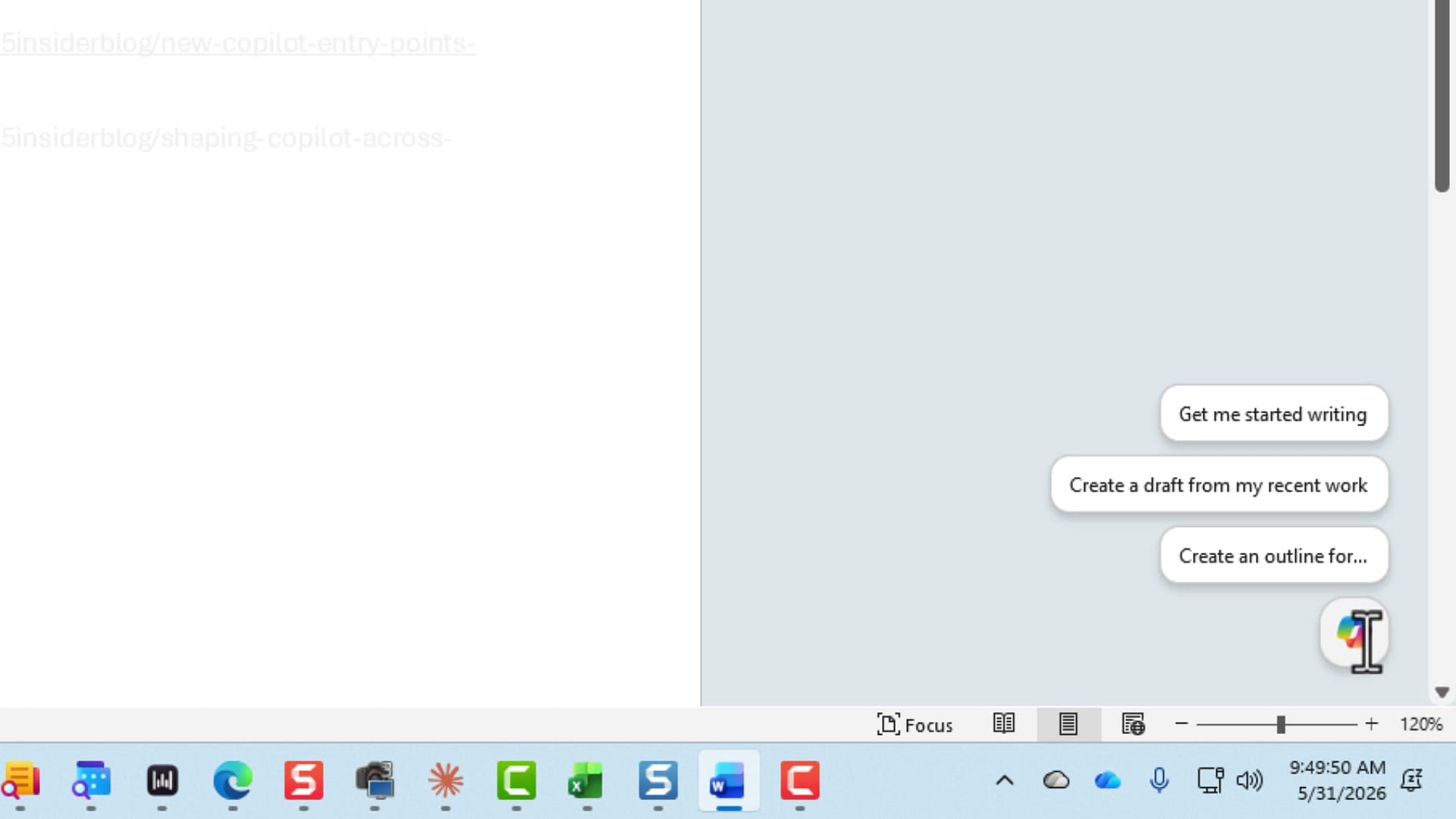Click the zoom out minus button

[x=1181, y=724]
